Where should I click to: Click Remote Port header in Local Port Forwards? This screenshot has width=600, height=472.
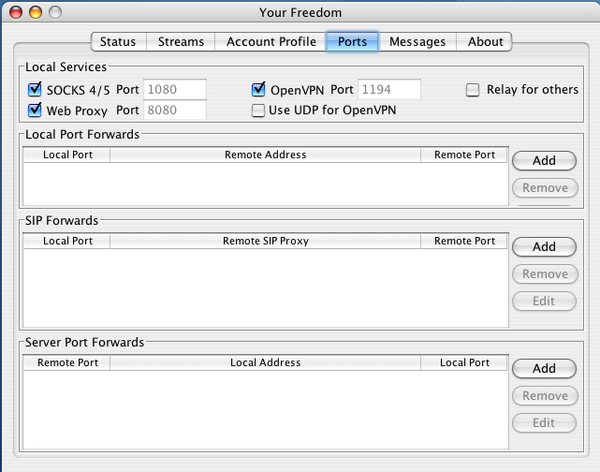click(464, 155)
